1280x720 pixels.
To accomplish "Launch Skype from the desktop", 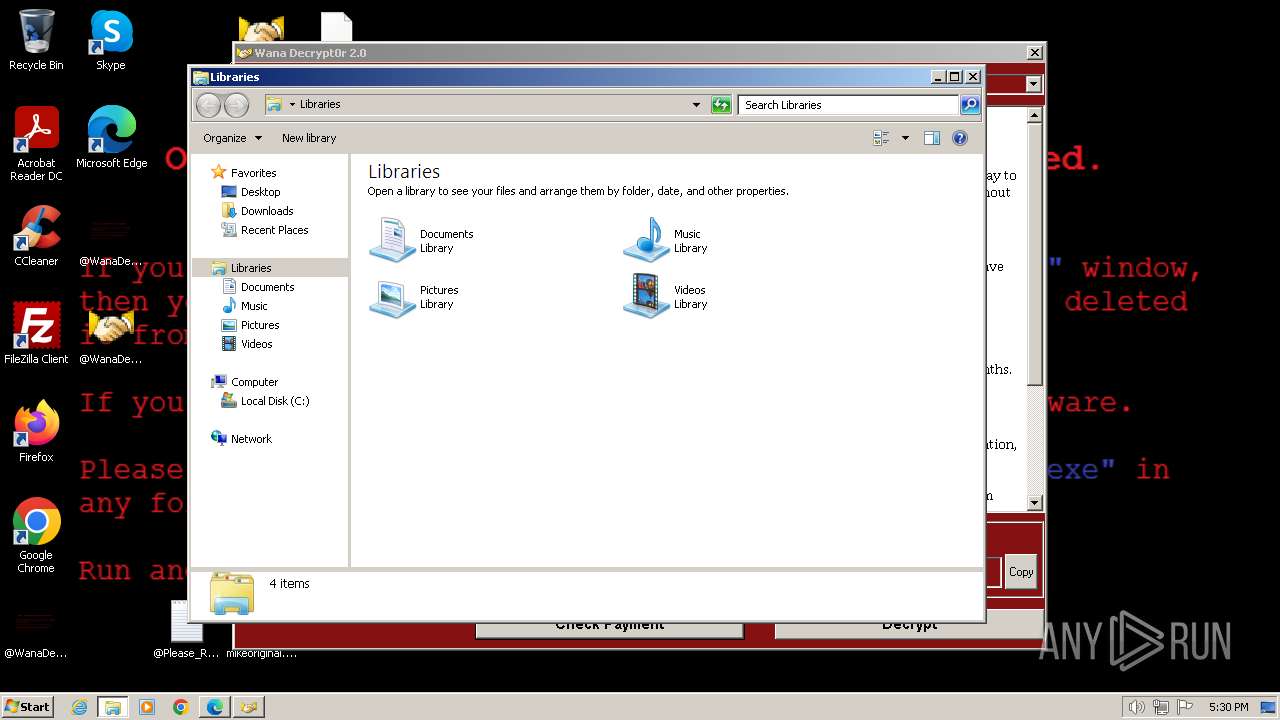I will [111, 40].
